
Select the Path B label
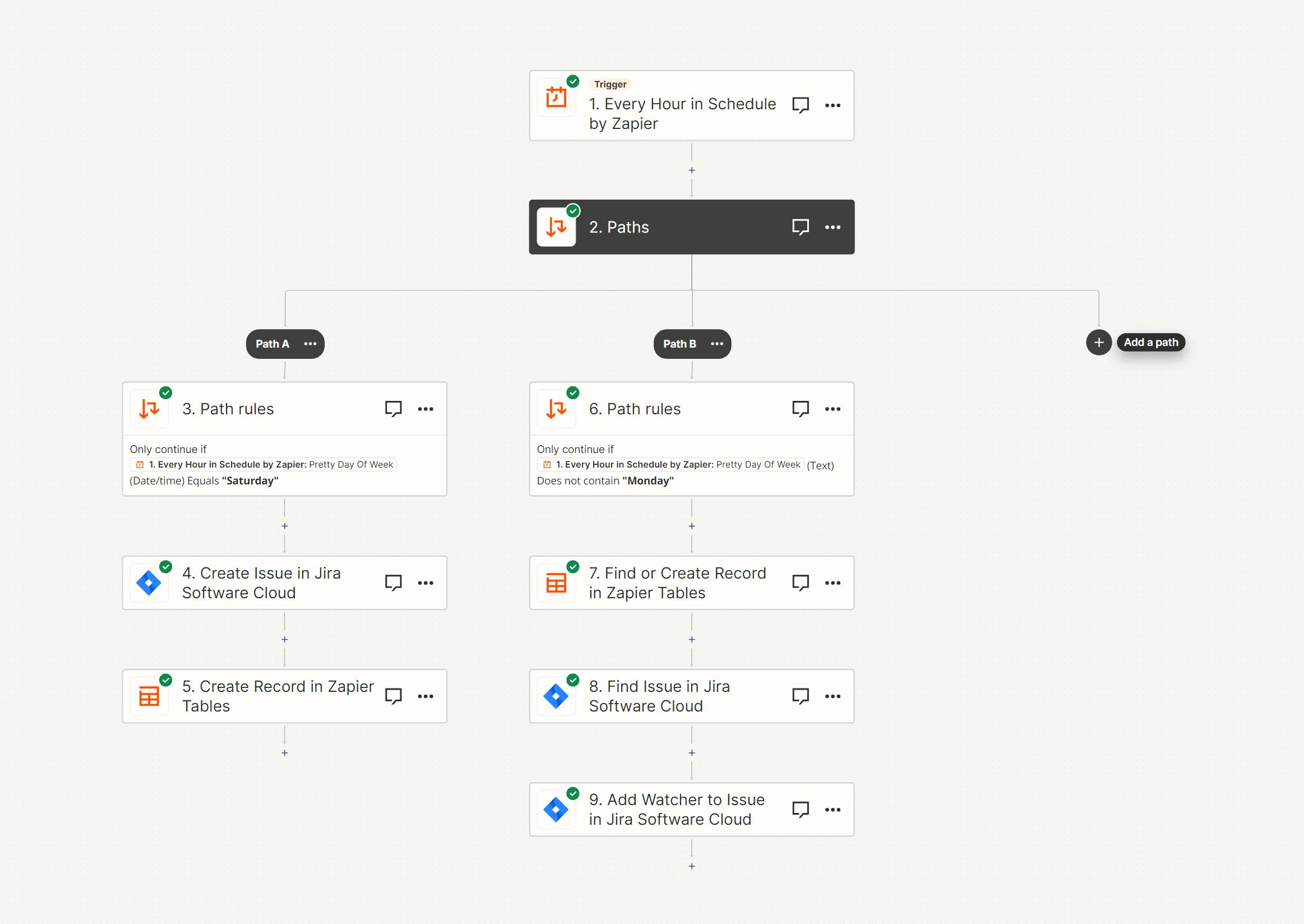coord(679,344)
